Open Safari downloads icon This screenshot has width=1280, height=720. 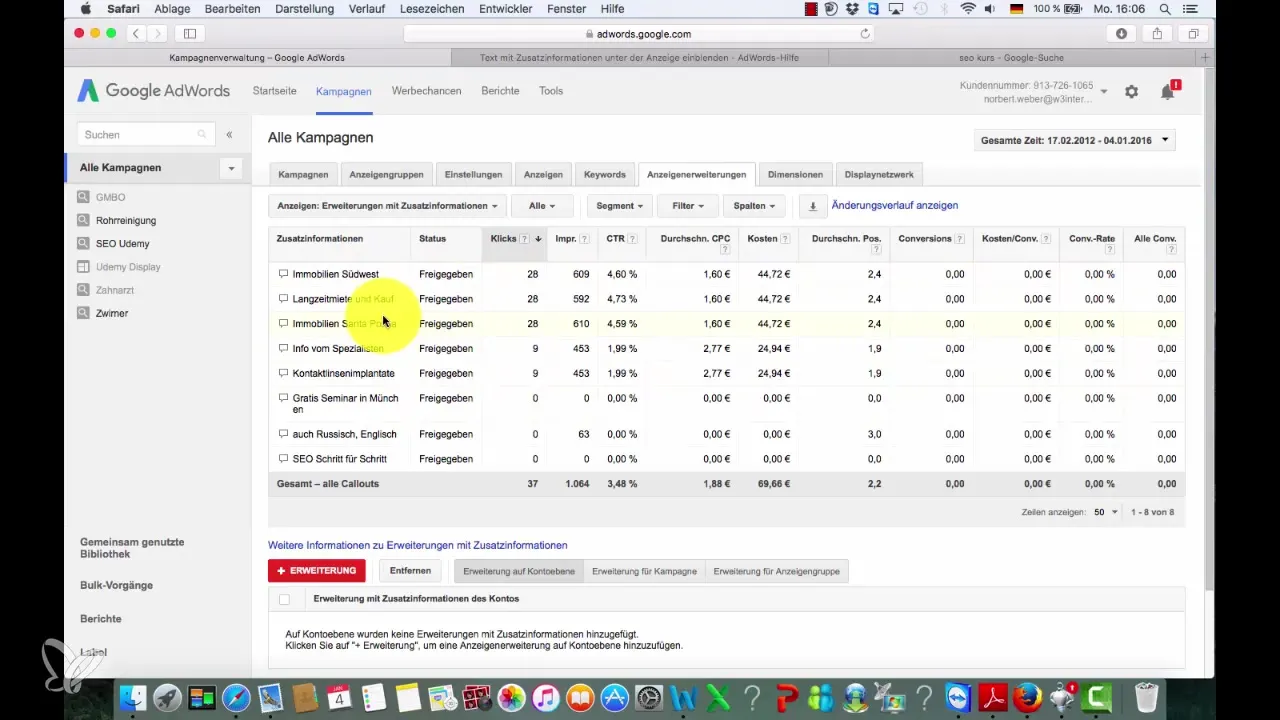click(1121, 33)
